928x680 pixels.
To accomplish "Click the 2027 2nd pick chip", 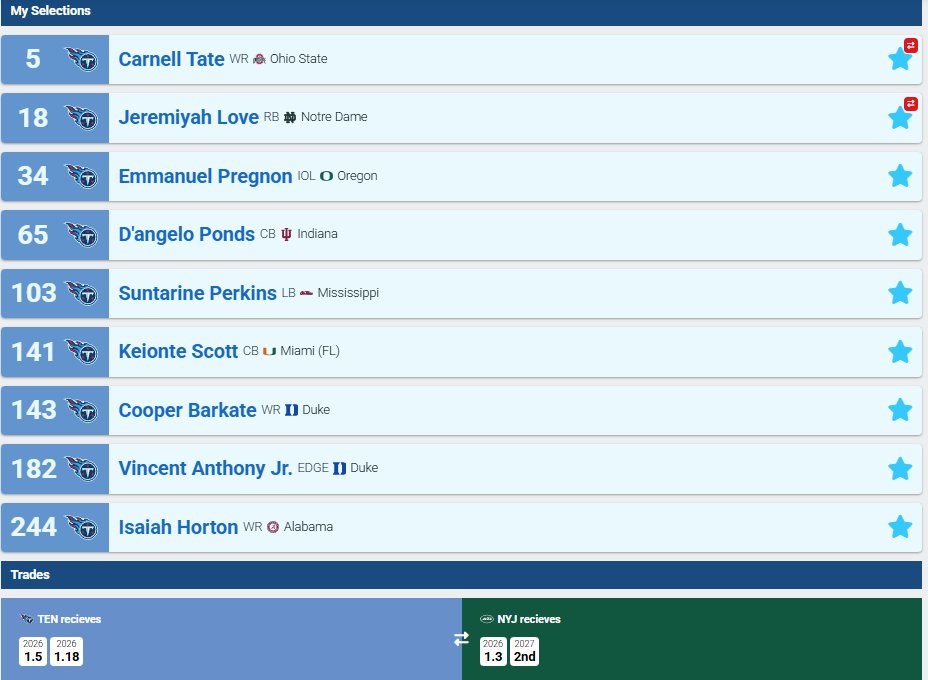I will (524, 652).
